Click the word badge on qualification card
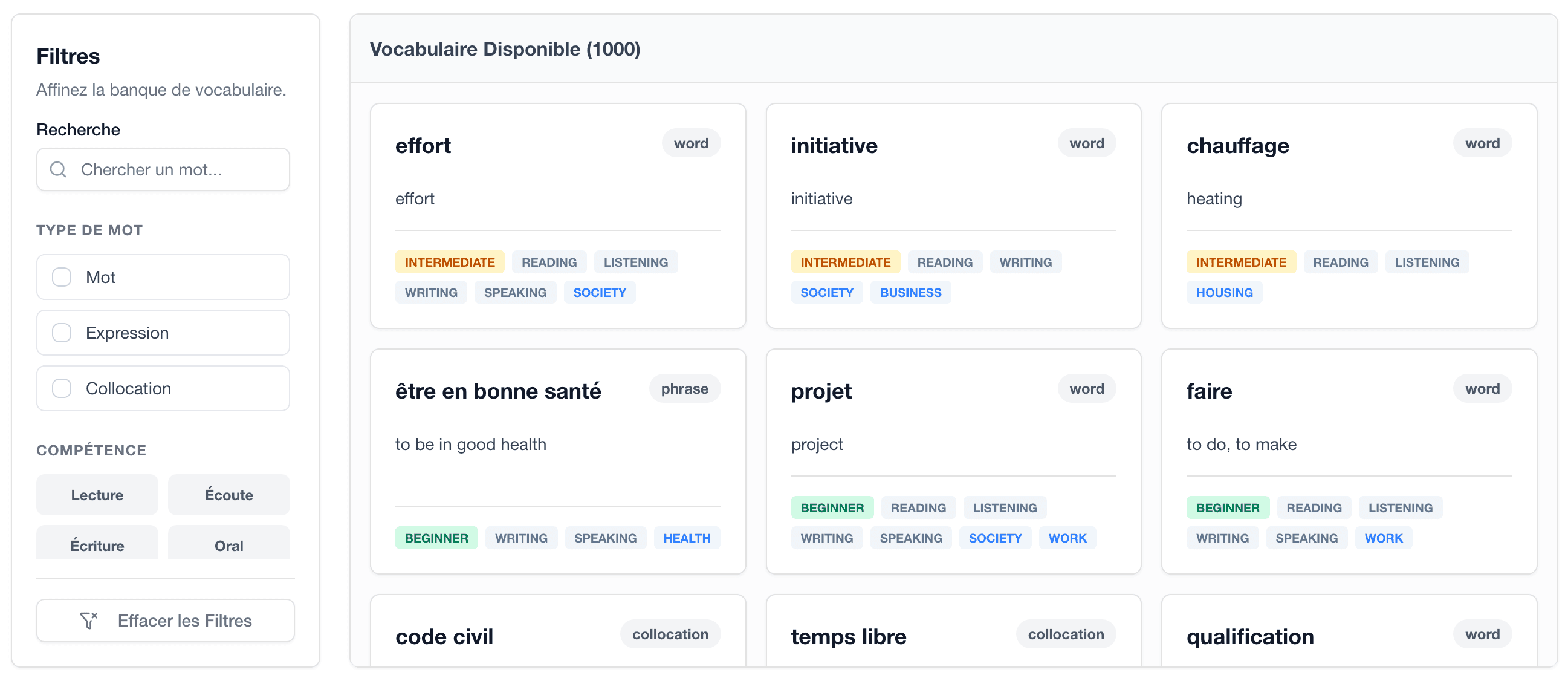The image size is (1568, 681). pyautogui.click(x=1482, y=634)
